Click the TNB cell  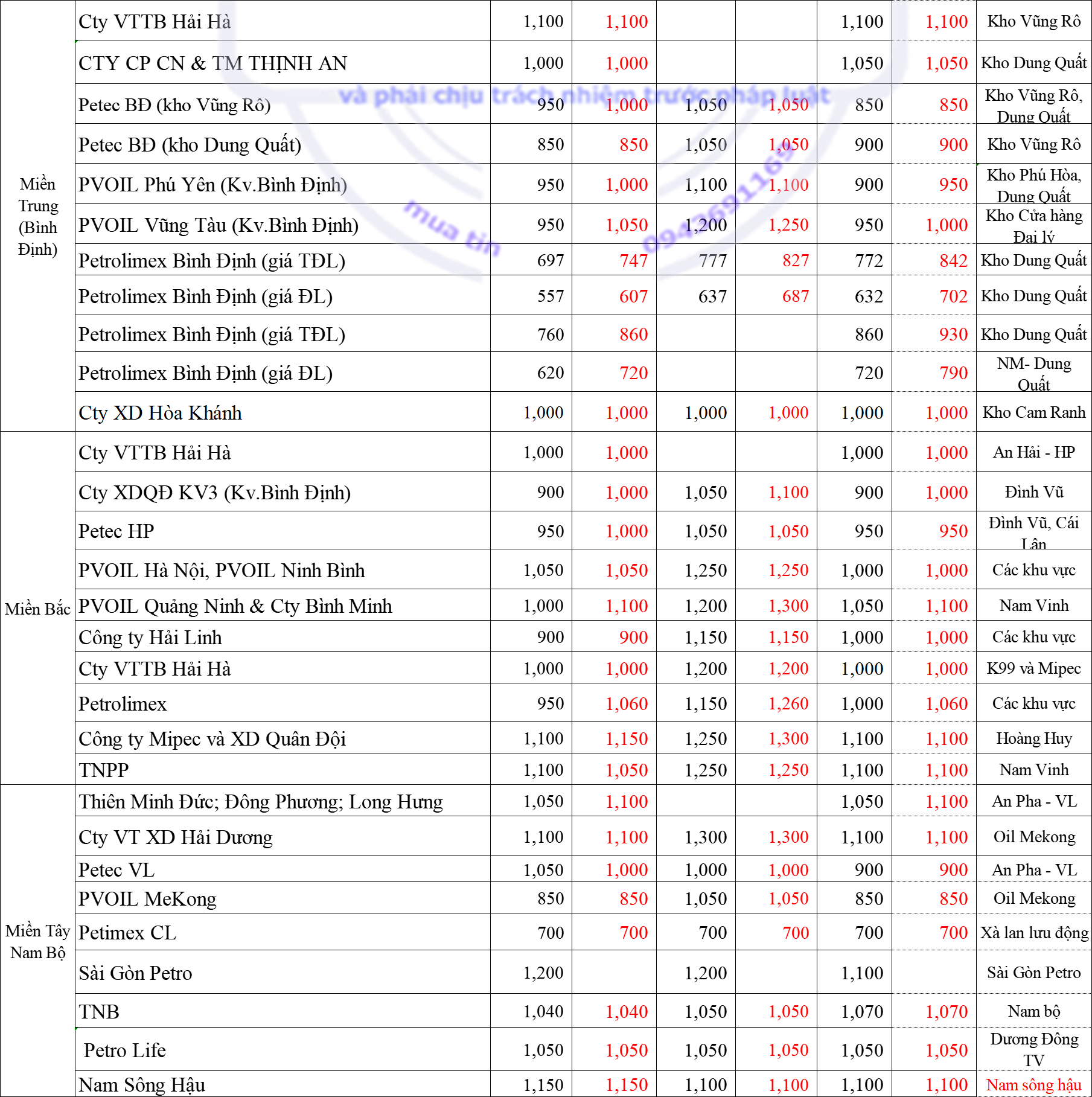pyautogui.click(x=283, y=1011)
